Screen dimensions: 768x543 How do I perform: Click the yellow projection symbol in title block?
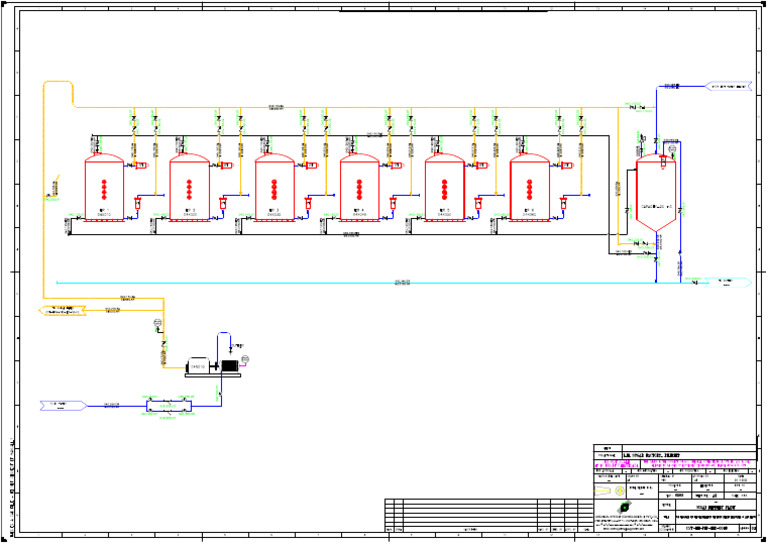(x=610, y=490)
